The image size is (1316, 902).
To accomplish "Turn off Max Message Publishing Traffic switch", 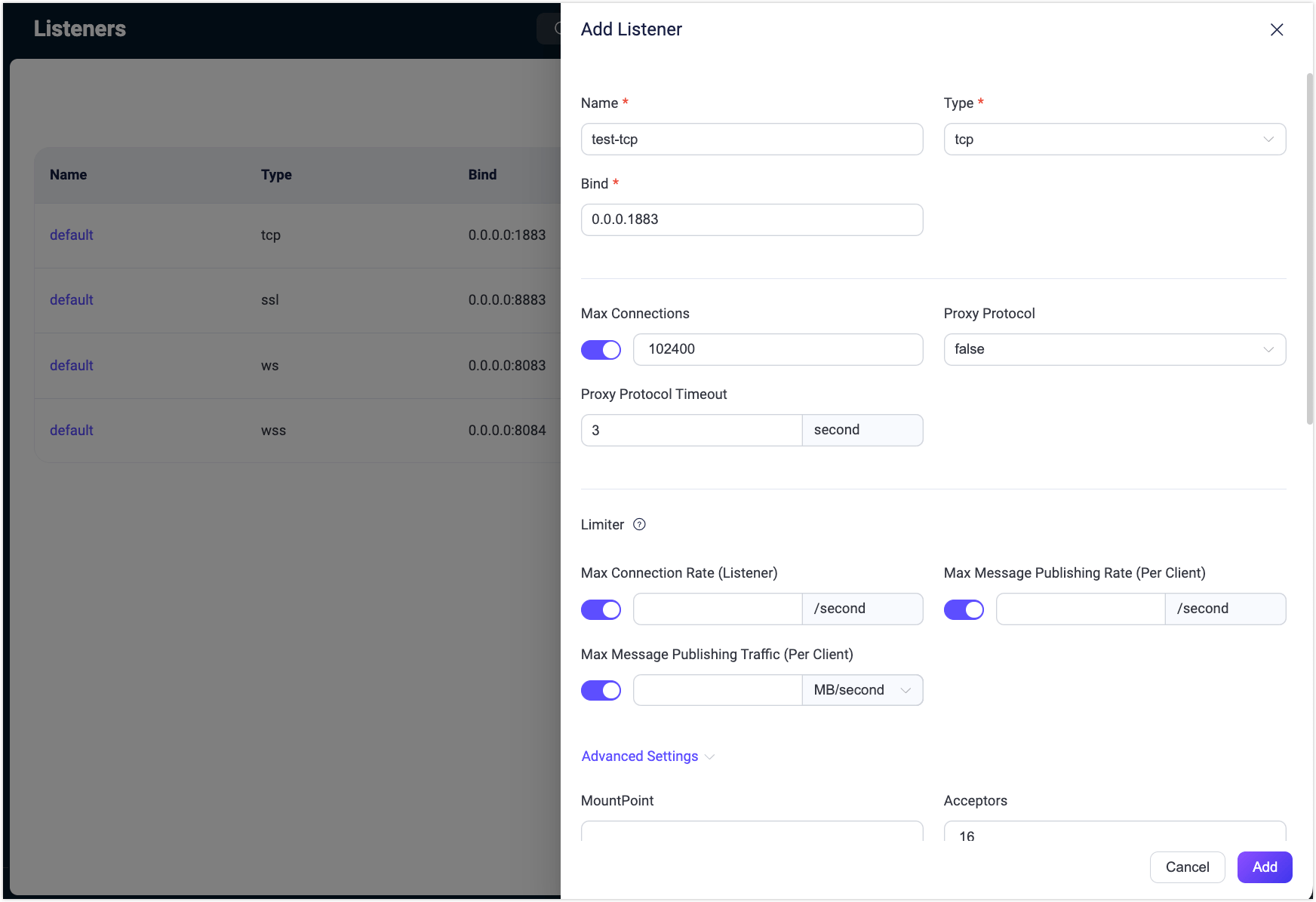I will coord(601,690).
